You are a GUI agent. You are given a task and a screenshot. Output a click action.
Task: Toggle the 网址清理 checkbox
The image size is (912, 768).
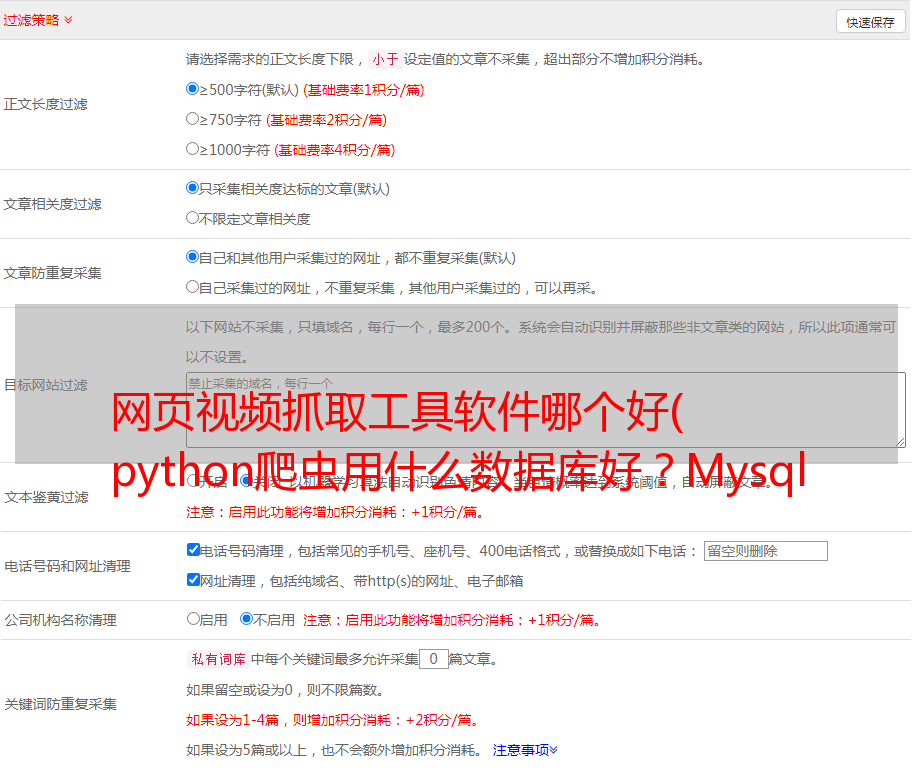pyautogui.click(x=193, y=579)
